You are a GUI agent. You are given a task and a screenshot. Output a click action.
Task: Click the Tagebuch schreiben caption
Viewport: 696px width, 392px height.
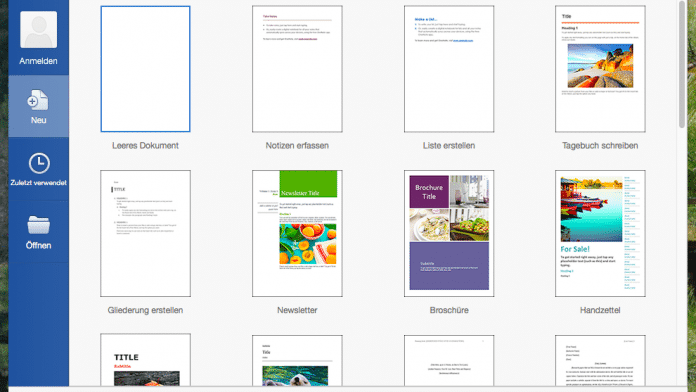click(600, 146)
